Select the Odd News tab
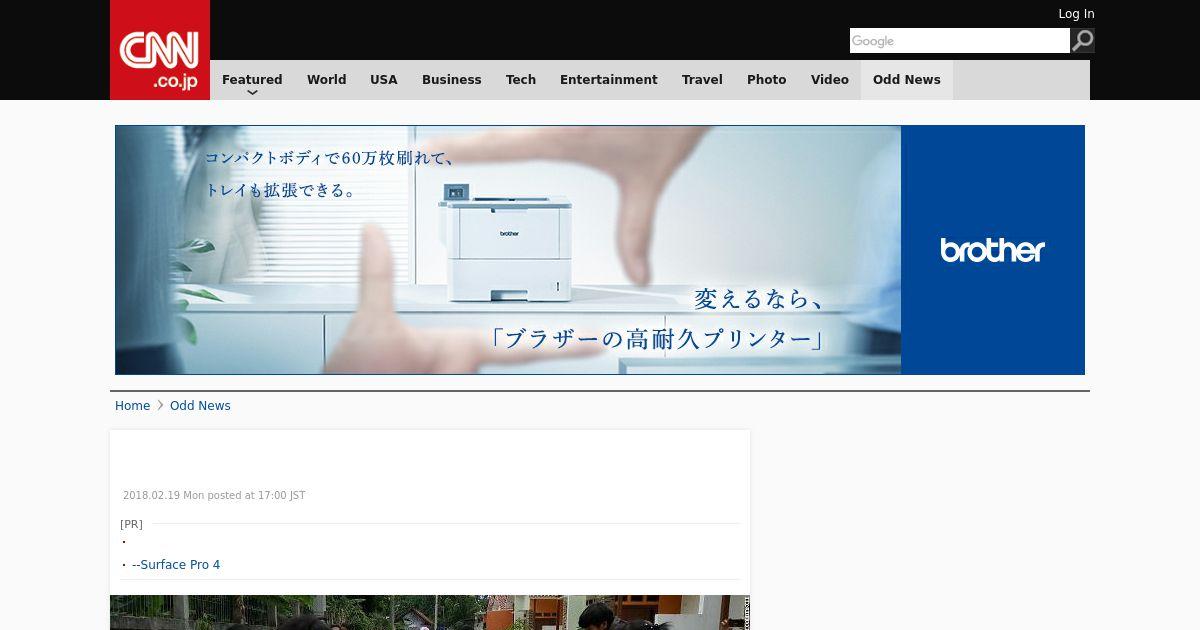The width and height of the screenshot is (1200, 630). [x=907, y=80]
